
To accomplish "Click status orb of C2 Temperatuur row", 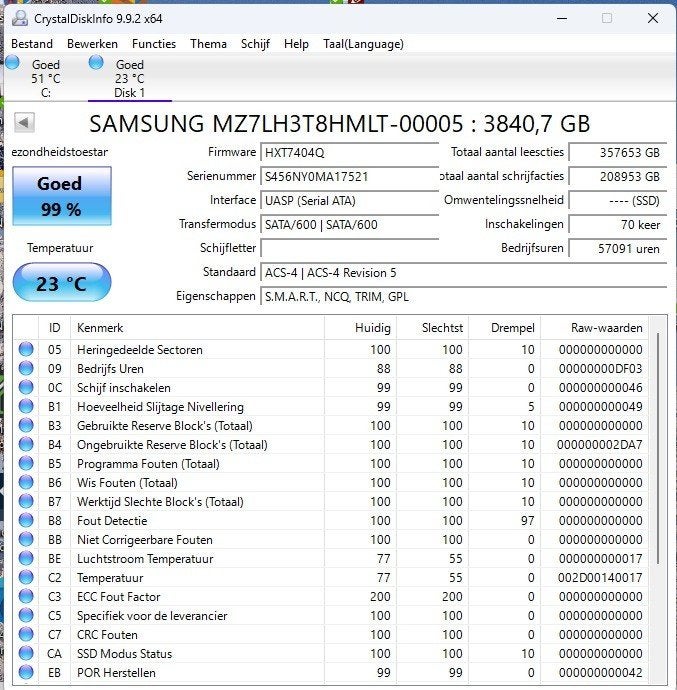I will pos(26,577).
